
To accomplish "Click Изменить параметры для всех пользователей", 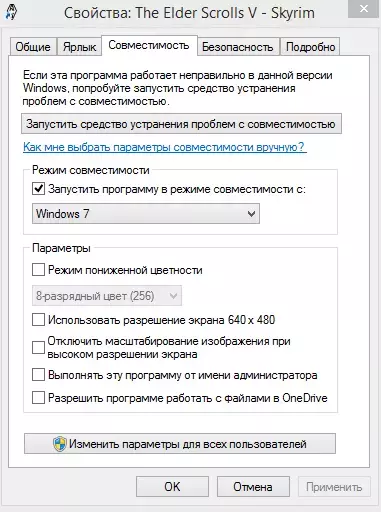I will [180, 444].
